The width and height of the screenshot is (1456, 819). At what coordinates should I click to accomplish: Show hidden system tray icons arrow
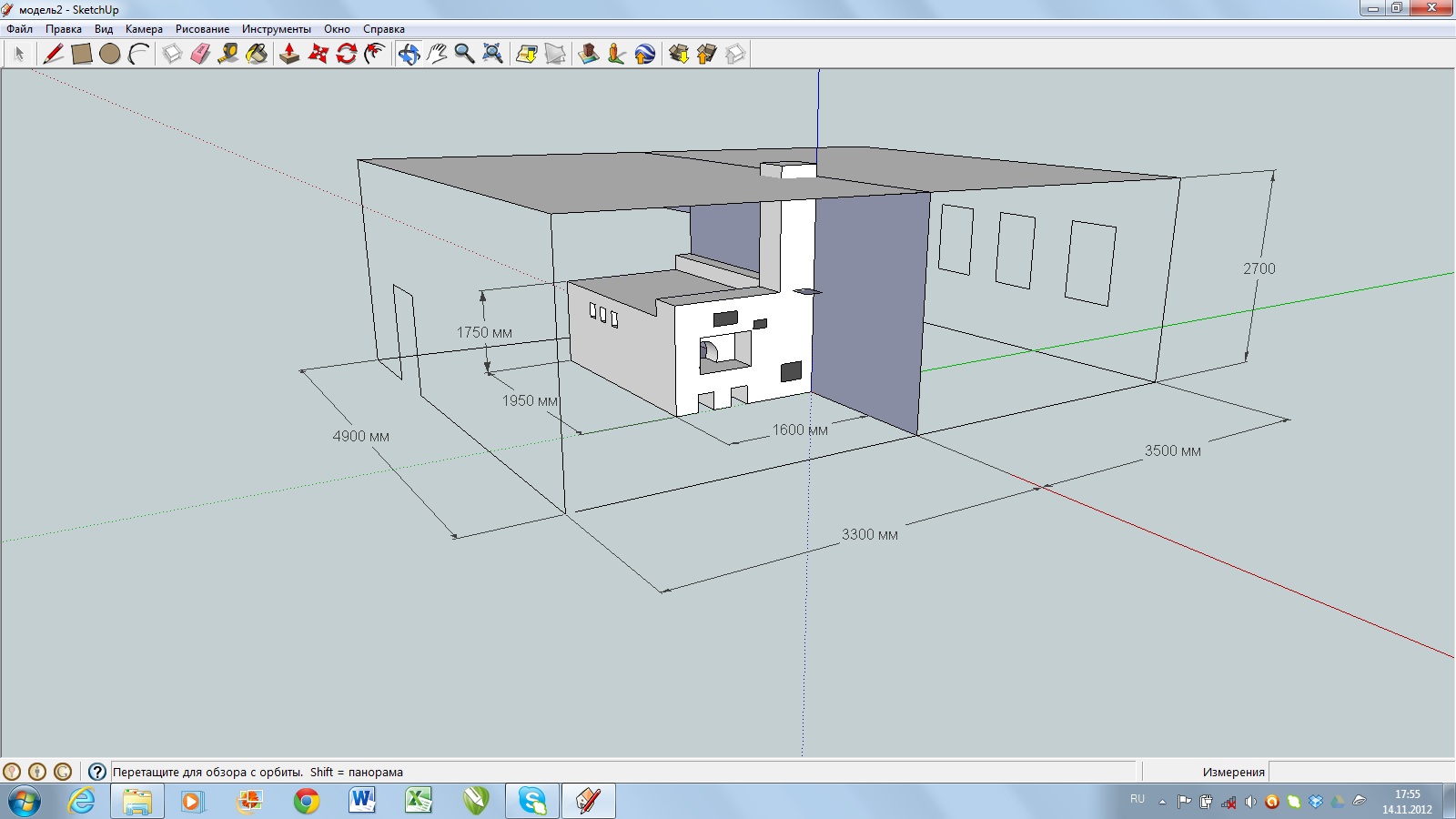pyautogui.click(x=1162, y=802)
